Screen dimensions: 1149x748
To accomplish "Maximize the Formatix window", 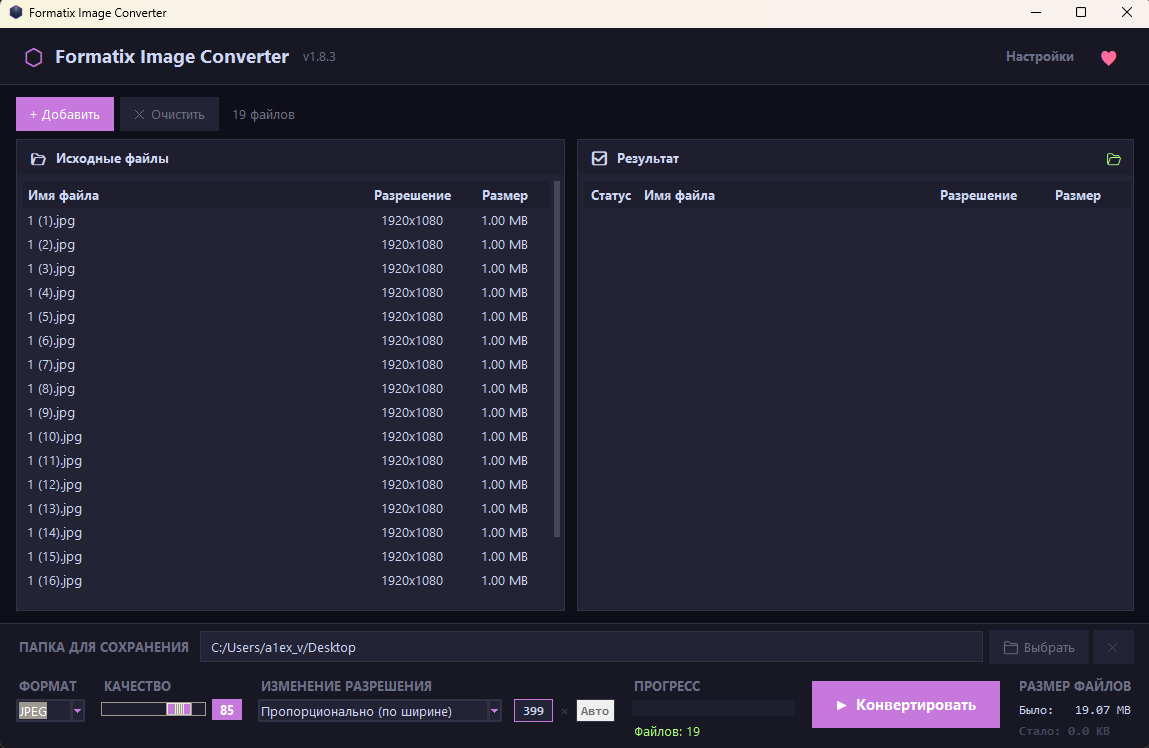I will [1081, 12].
